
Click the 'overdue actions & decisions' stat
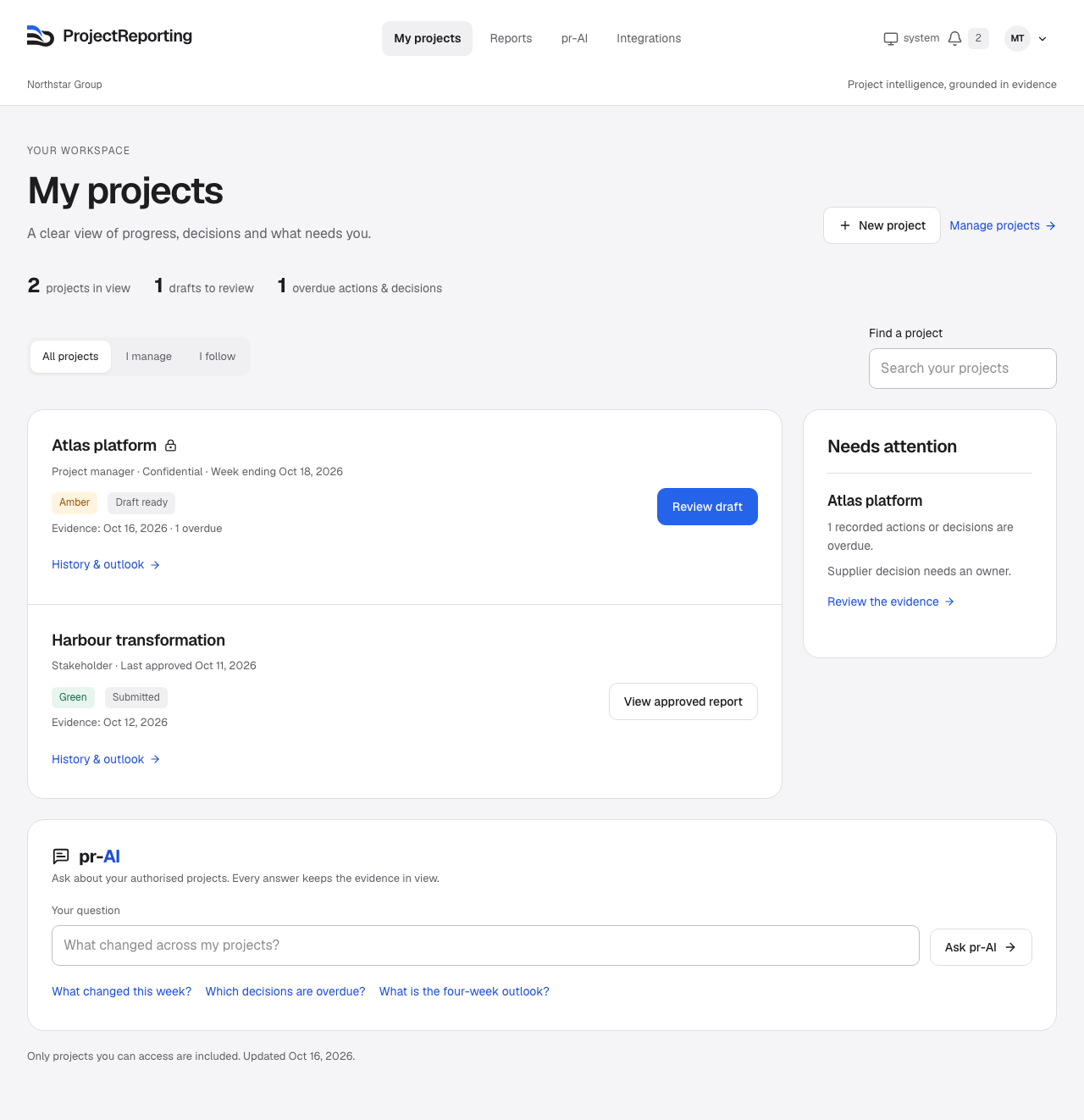(x=360, y=286)
